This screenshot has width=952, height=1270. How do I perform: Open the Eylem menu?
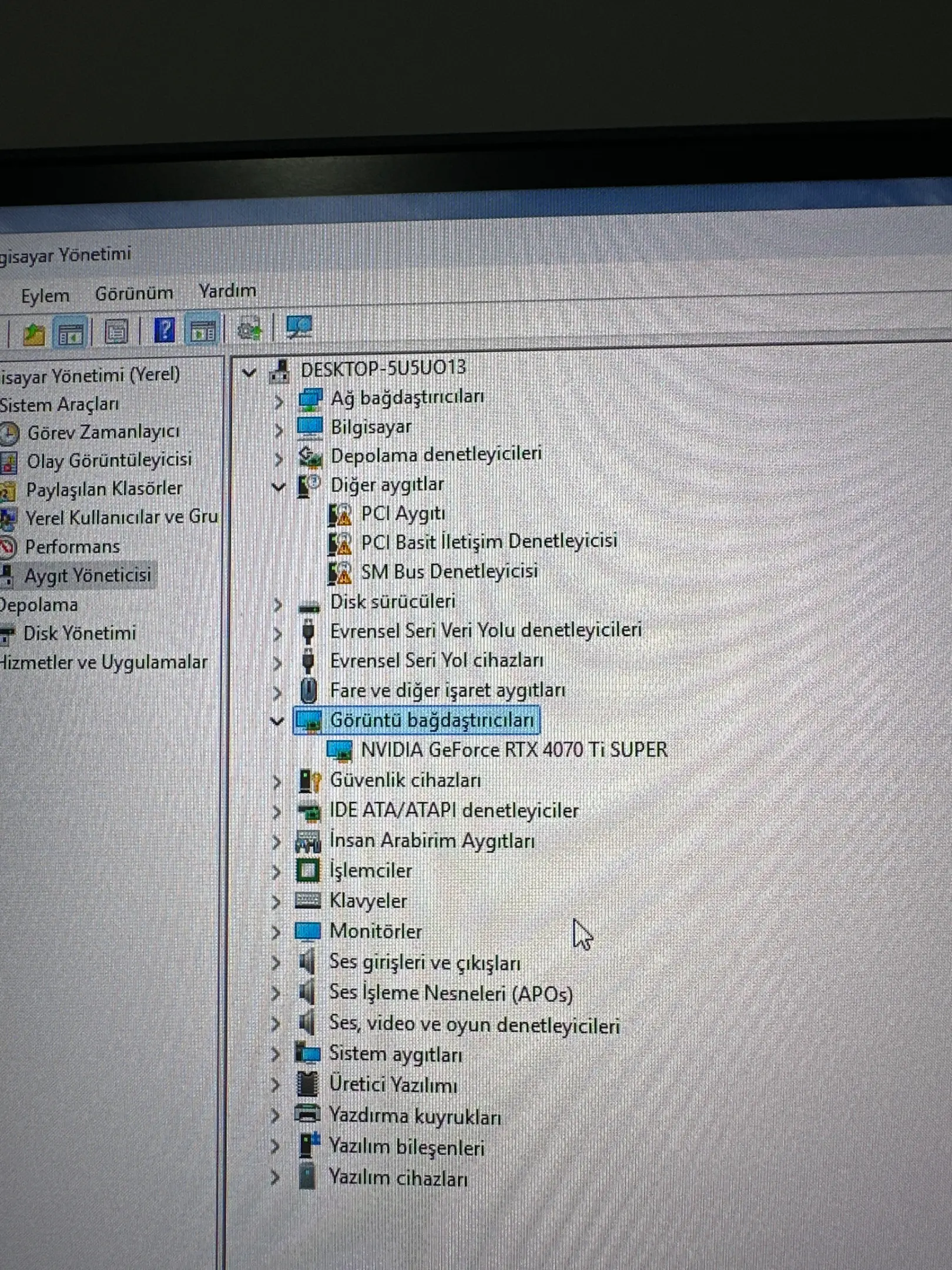(45, 296)
